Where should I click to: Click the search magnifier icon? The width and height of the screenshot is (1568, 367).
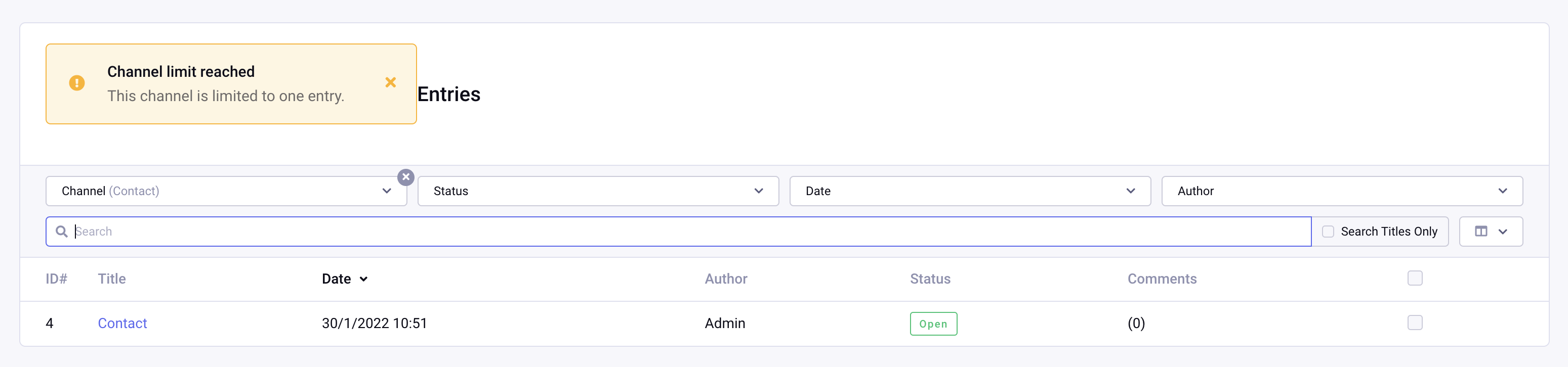click(61, 232)
